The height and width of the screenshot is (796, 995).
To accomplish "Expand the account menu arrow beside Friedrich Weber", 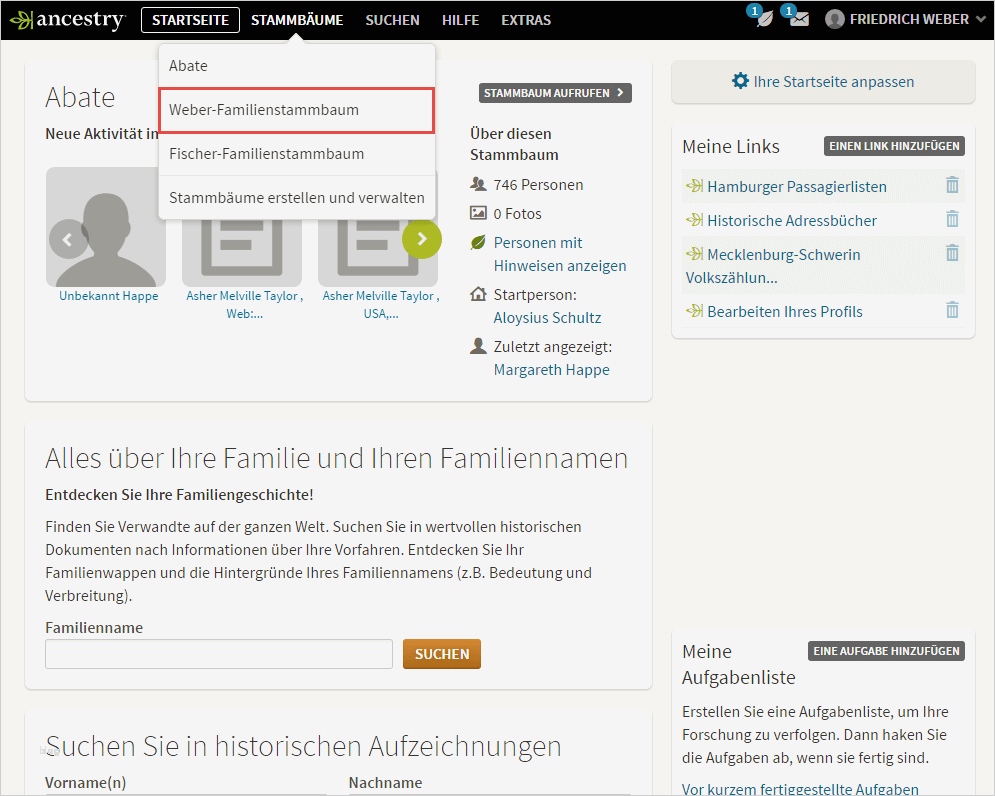I will coord(980,19).
